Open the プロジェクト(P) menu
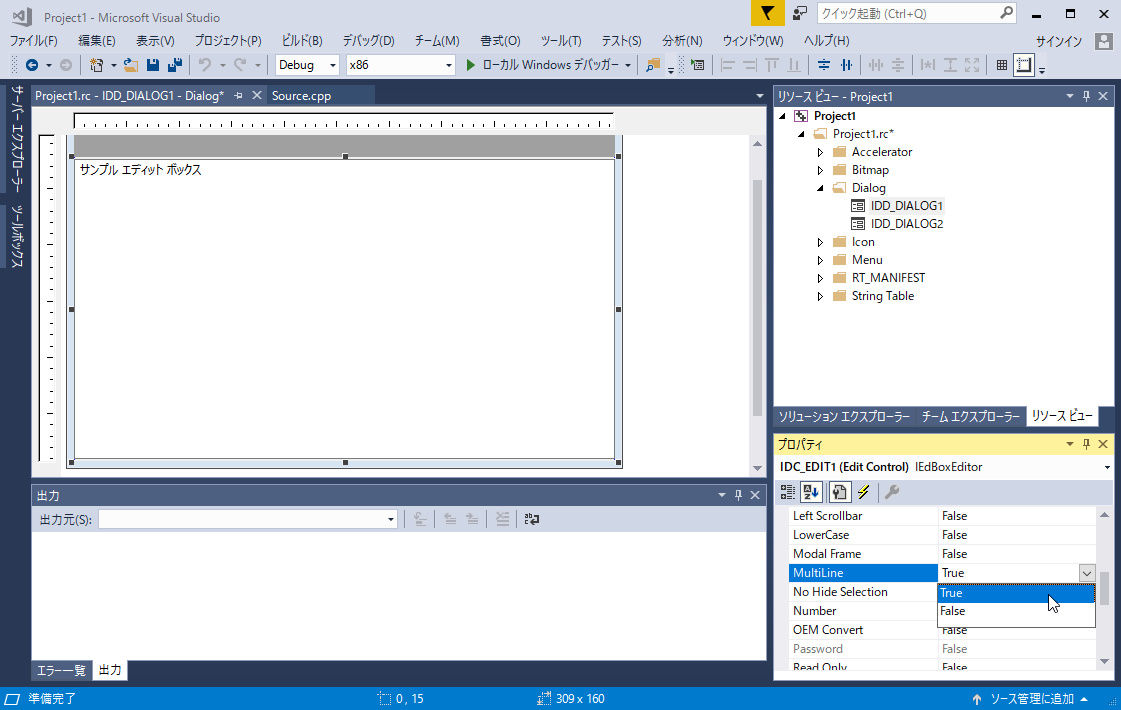Image resolution: width=1121 pixels, height=710 pixels. [x=228, y=41]
